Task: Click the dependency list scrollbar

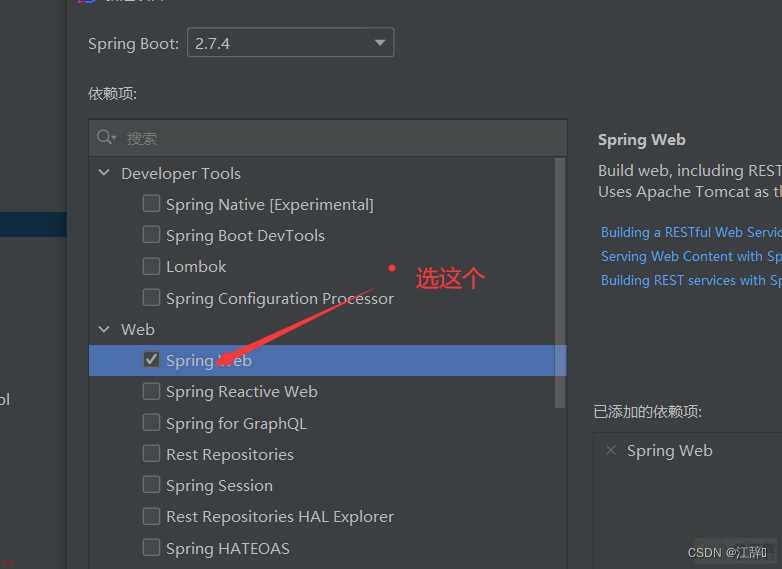Action: point(560,283)
